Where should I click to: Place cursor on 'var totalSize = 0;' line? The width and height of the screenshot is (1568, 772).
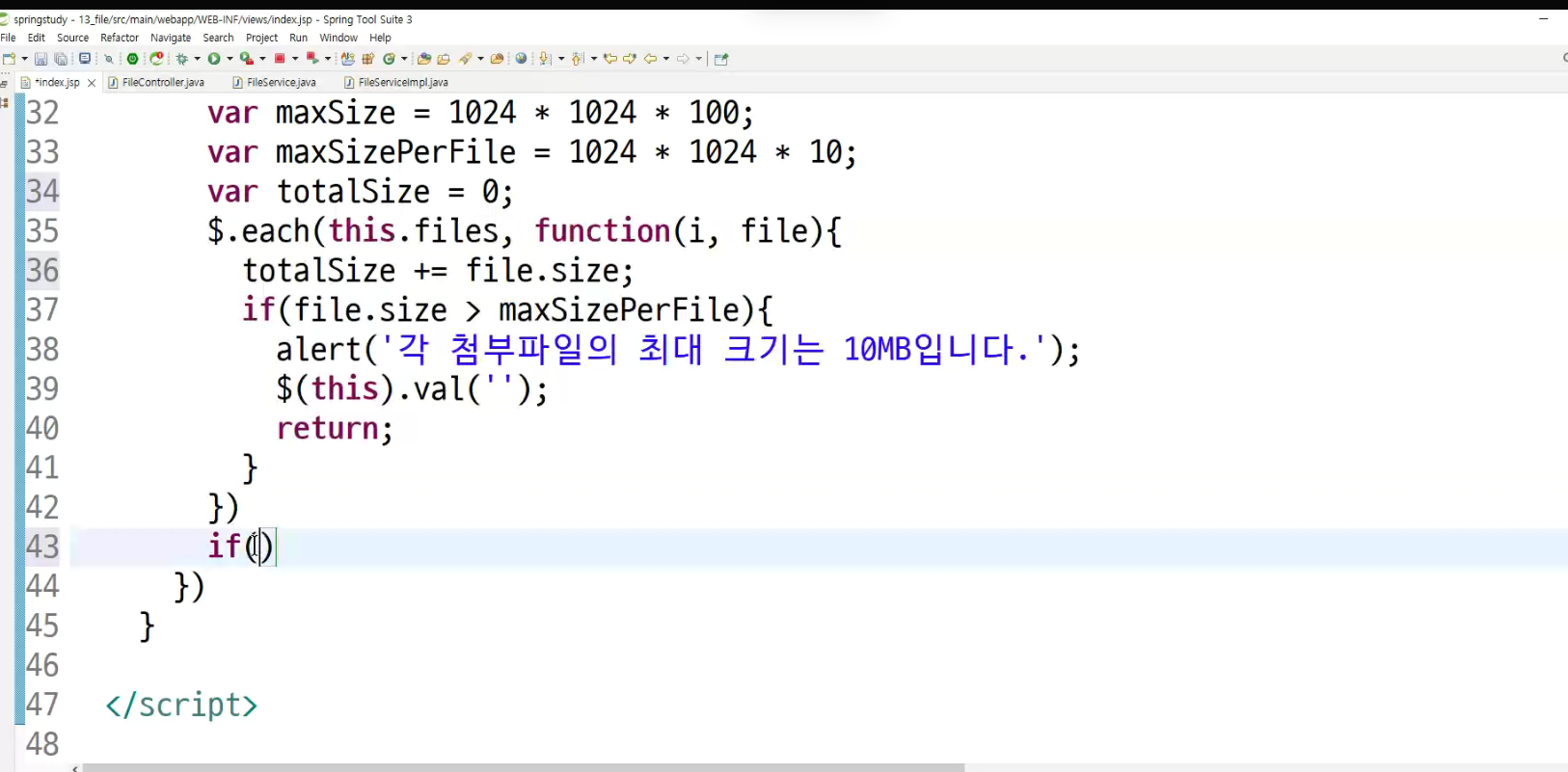[x=360, y=192]
